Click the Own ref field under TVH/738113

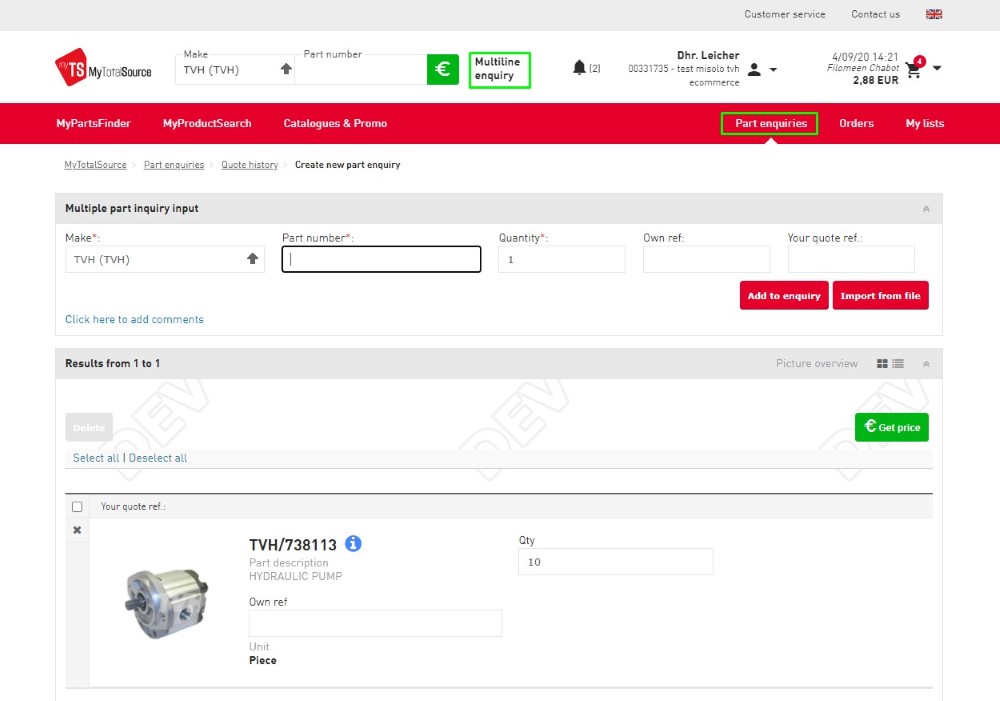click(x=375, y=623)
